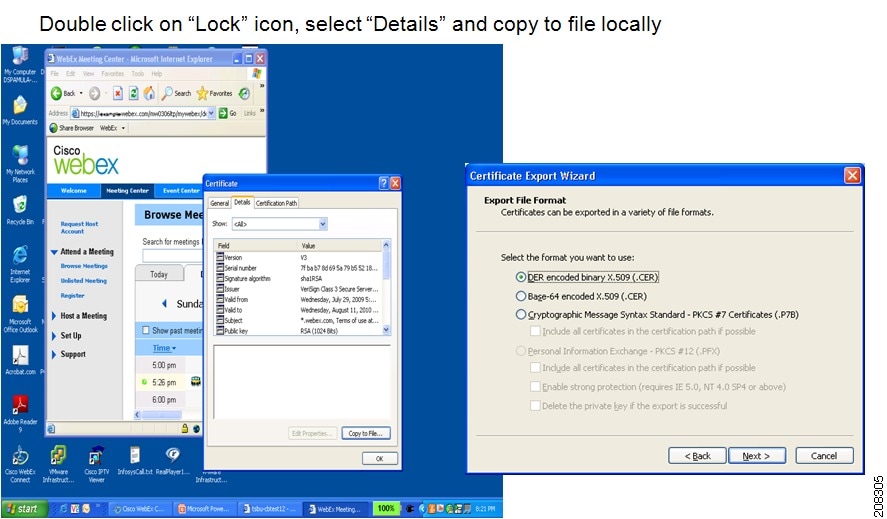The width and height of the screenshot is (887, 519).
Task: Open the Recycle Bin desktop icon
Action: [20, 210]
